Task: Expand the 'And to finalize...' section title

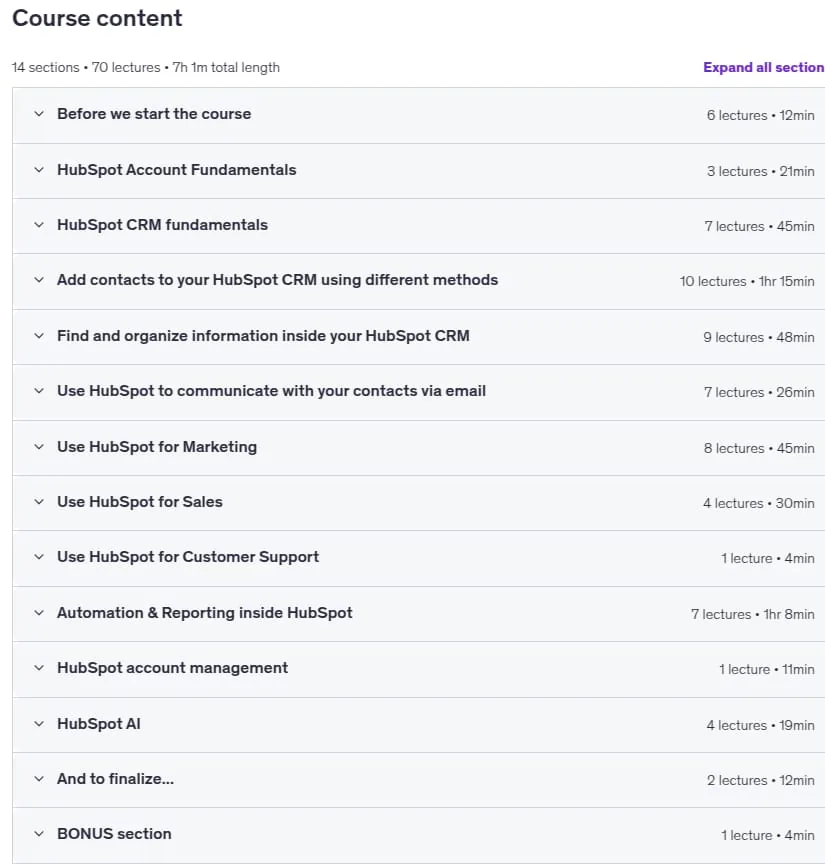Action: [x=115, y=779]
